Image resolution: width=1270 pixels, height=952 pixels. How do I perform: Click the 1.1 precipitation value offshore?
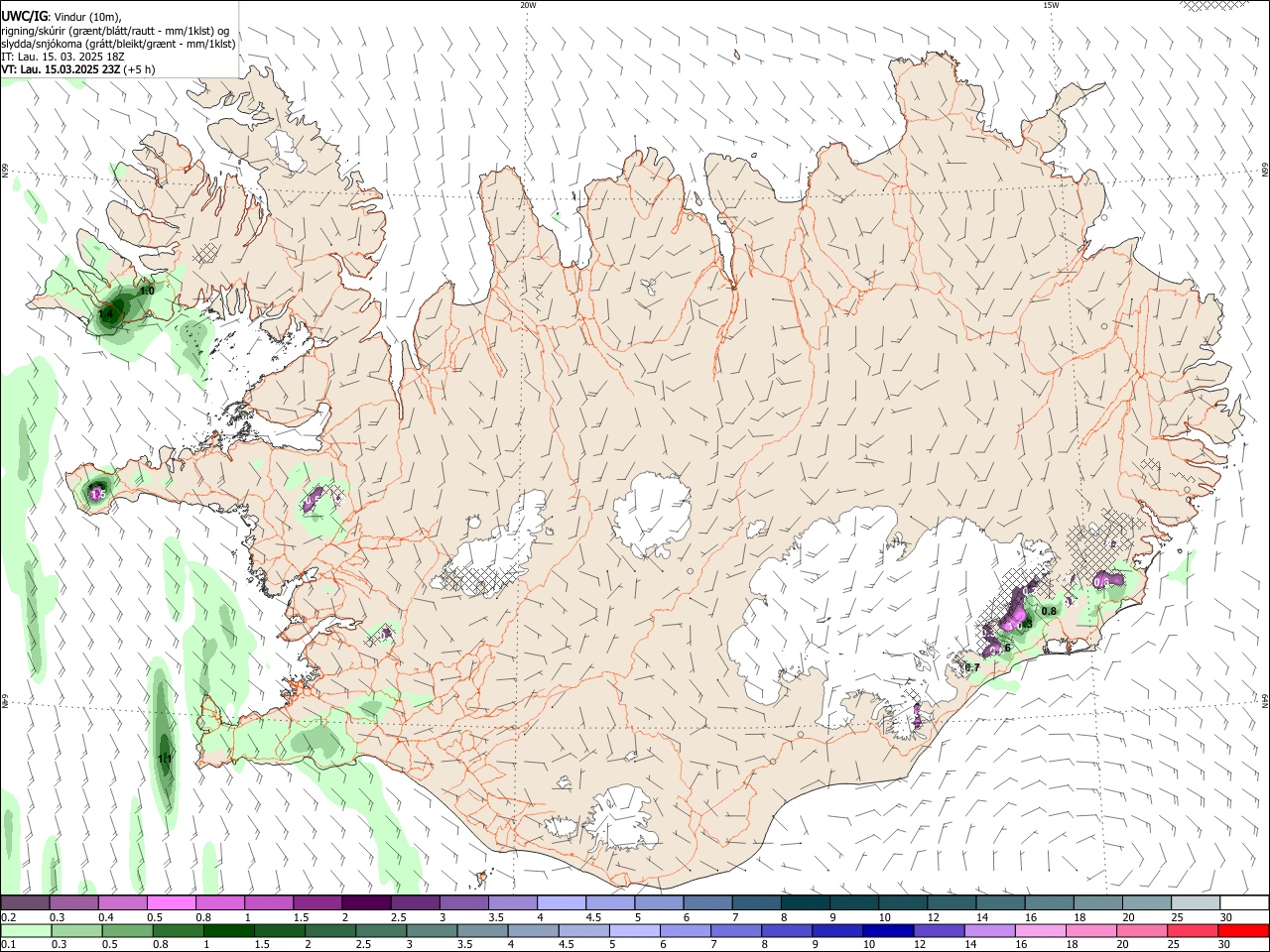pyautogui.click(x=165, y=759)
